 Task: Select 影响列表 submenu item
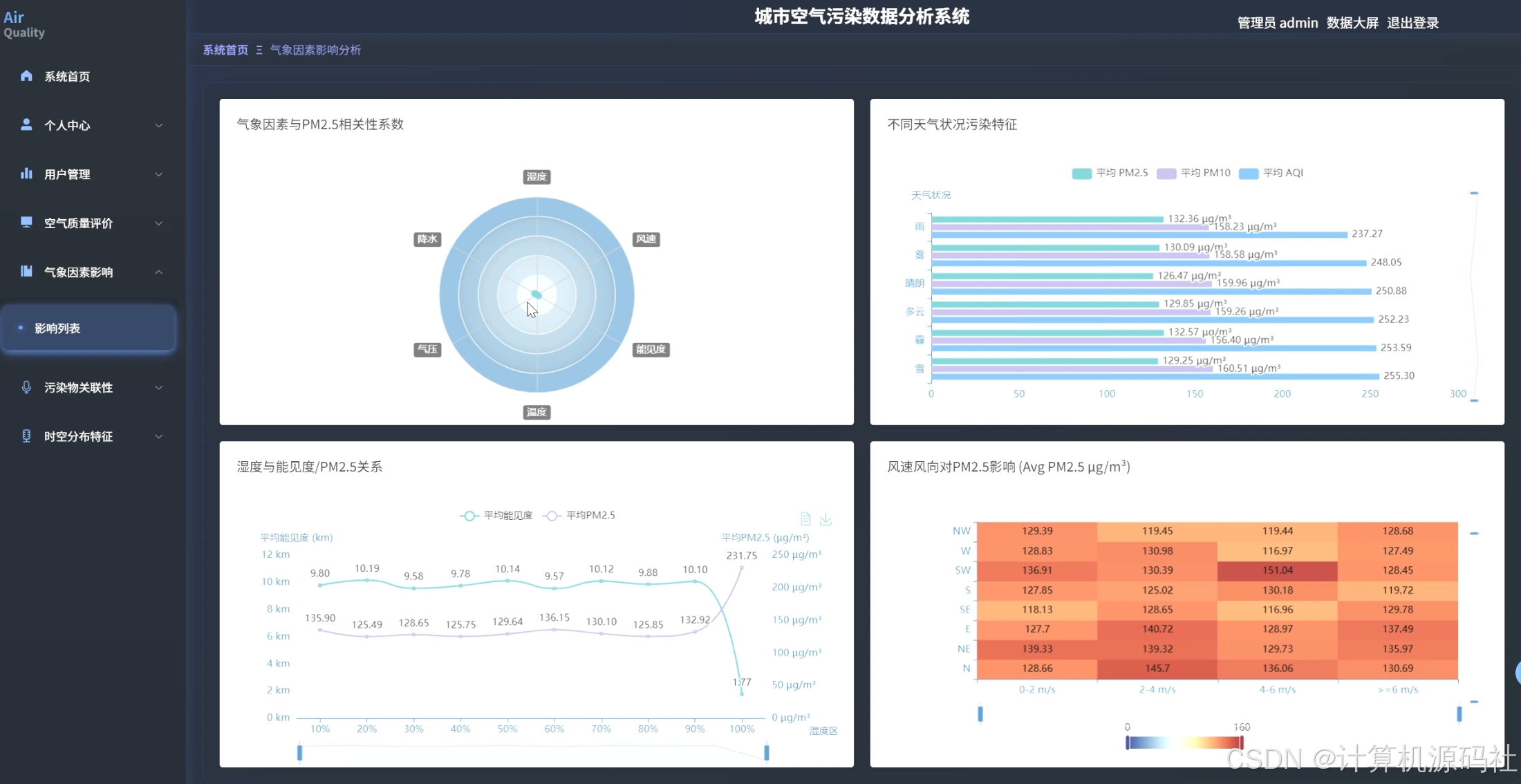pos(88,328)
